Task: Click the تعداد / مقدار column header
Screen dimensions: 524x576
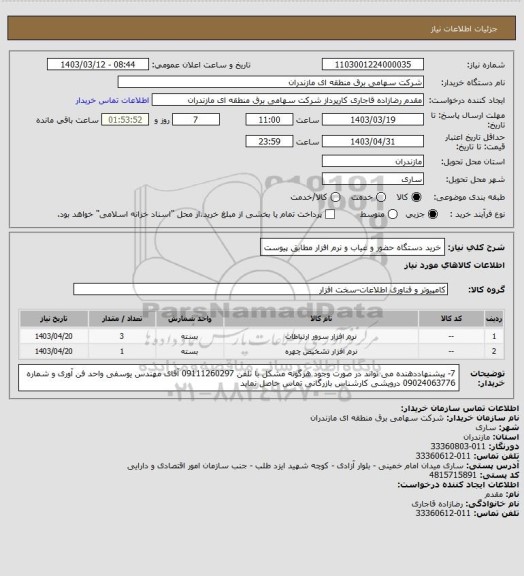Action: 122,319
